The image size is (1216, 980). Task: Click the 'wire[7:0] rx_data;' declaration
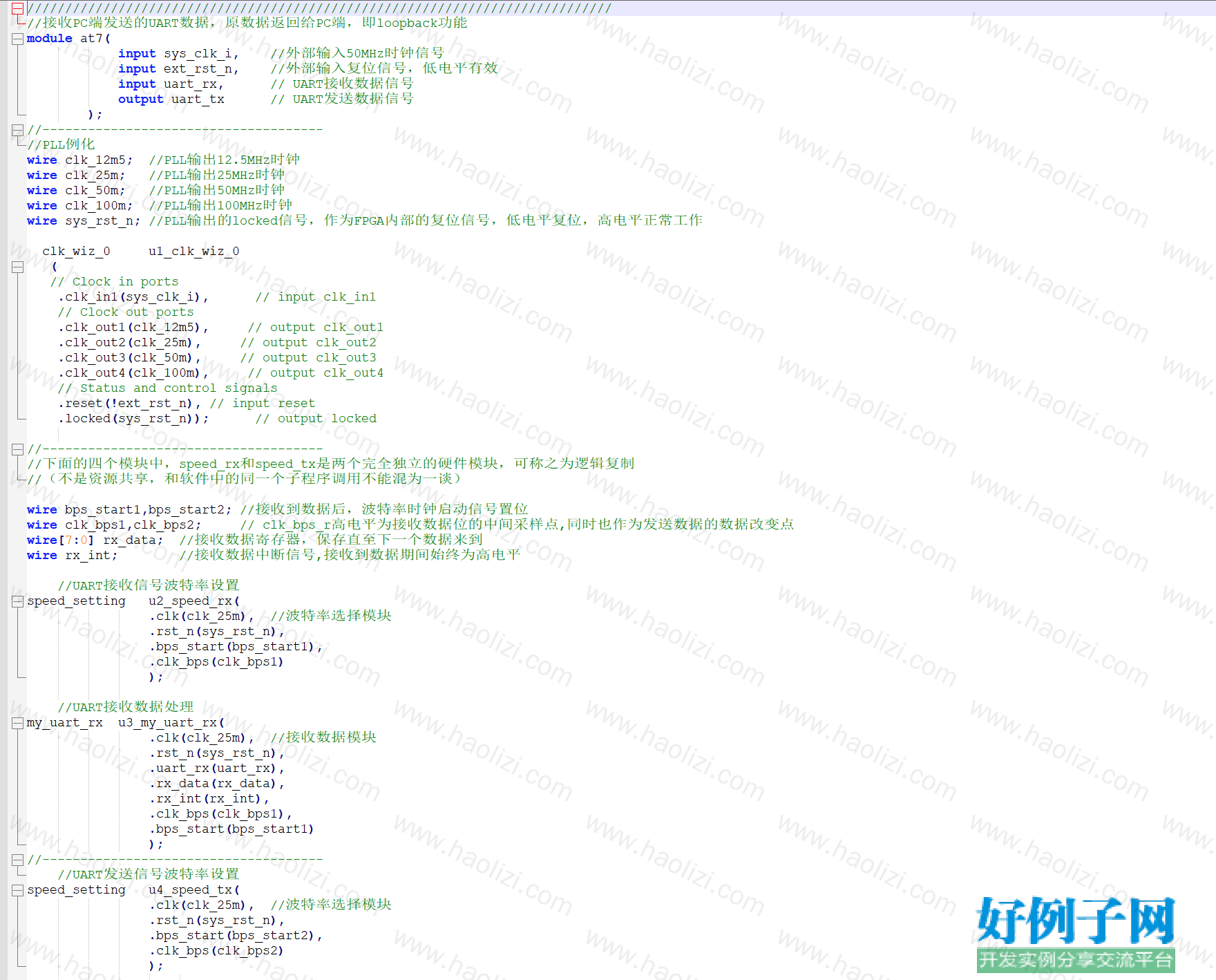[95, 540]
